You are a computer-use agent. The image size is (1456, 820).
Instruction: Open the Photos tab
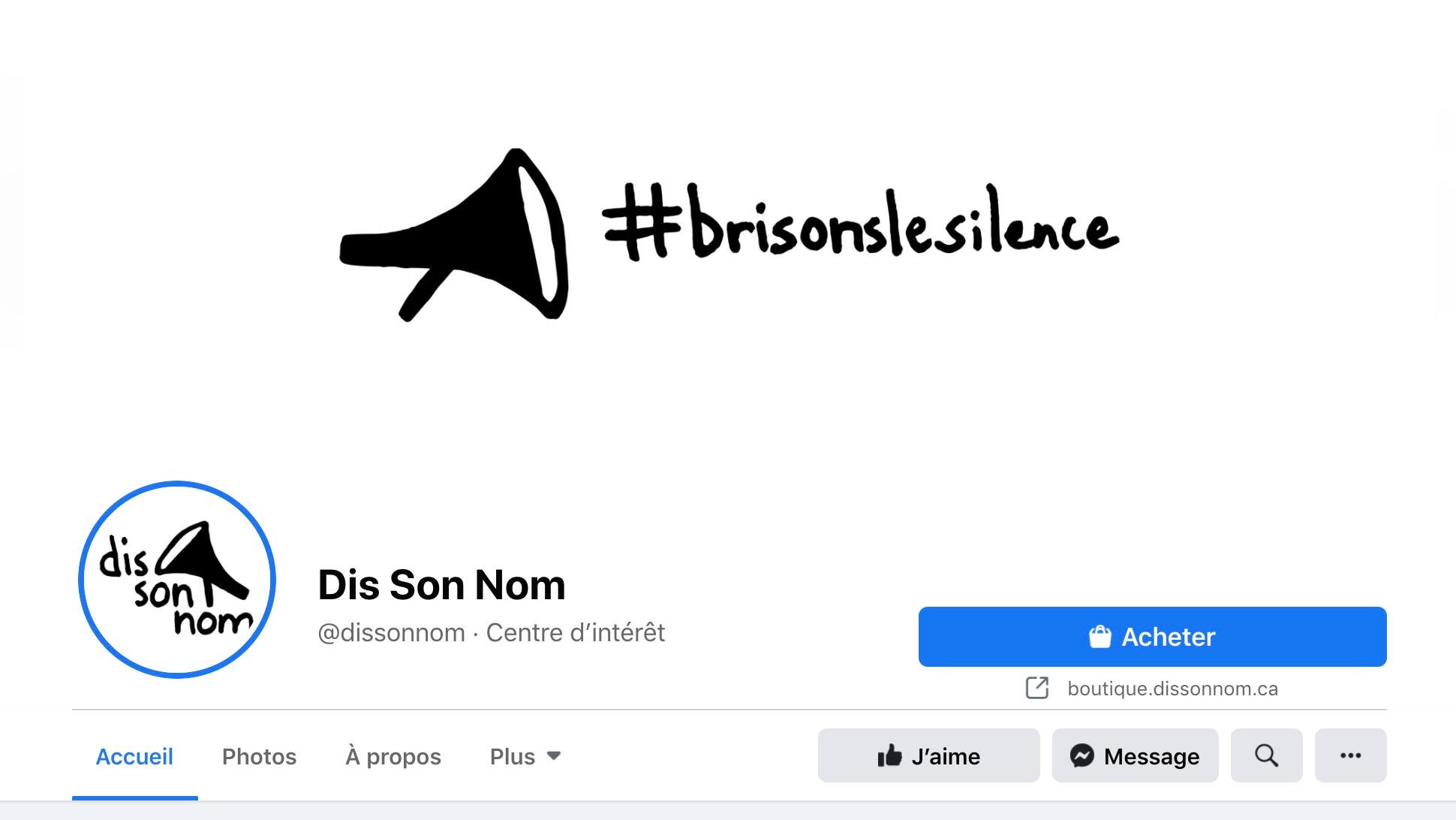[x=259, y=756]
